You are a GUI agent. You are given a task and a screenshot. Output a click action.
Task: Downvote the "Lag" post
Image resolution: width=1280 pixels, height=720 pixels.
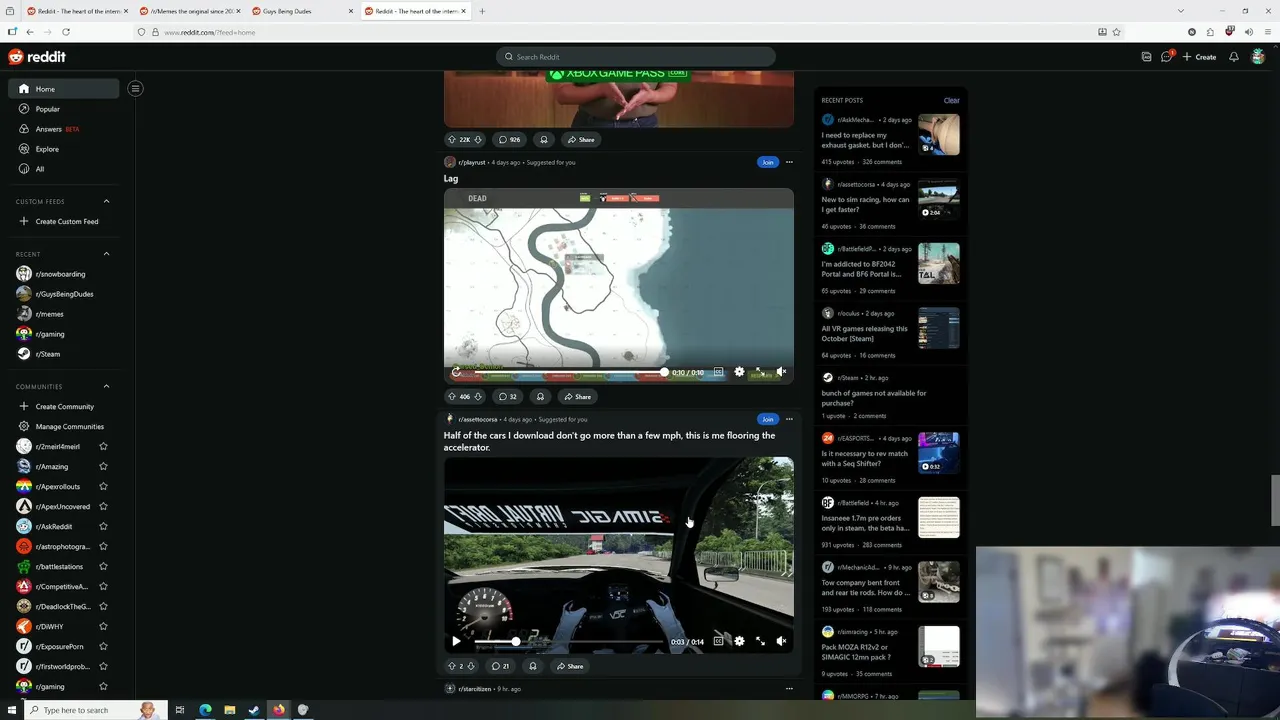(477, 396)
